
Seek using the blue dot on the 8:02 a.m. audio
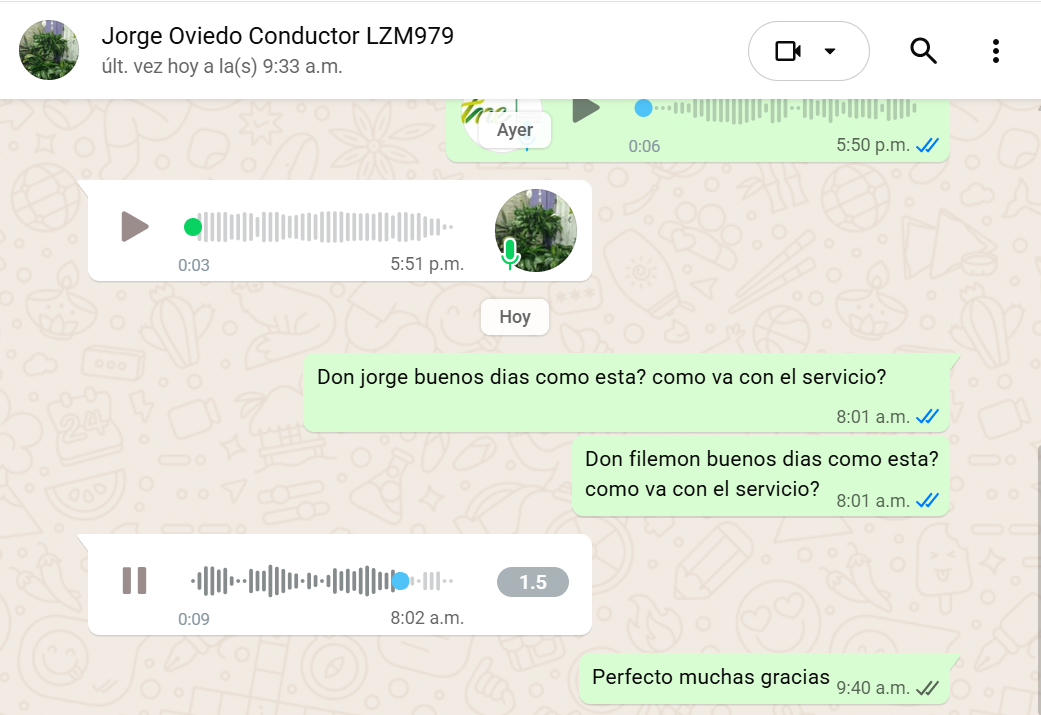pos(400,581)
